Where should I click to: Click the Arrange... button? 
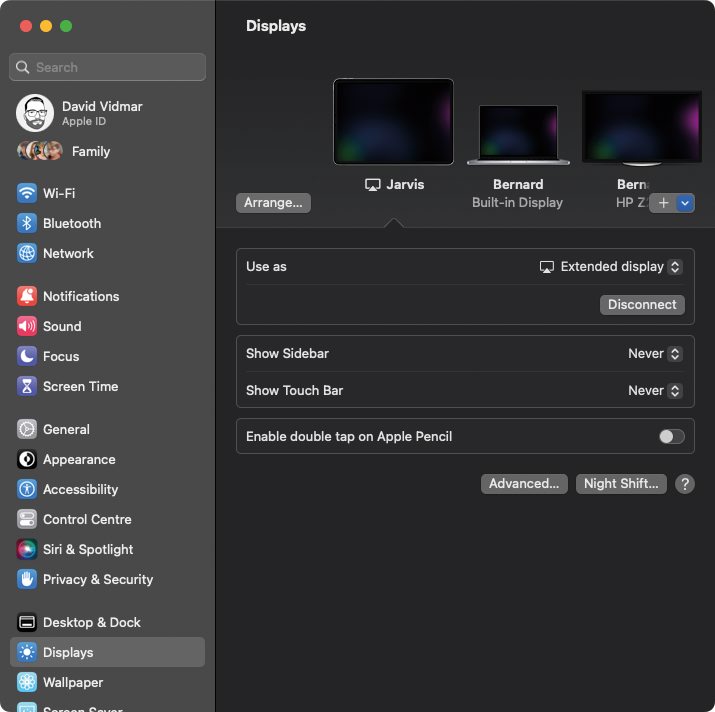[273, 203]
